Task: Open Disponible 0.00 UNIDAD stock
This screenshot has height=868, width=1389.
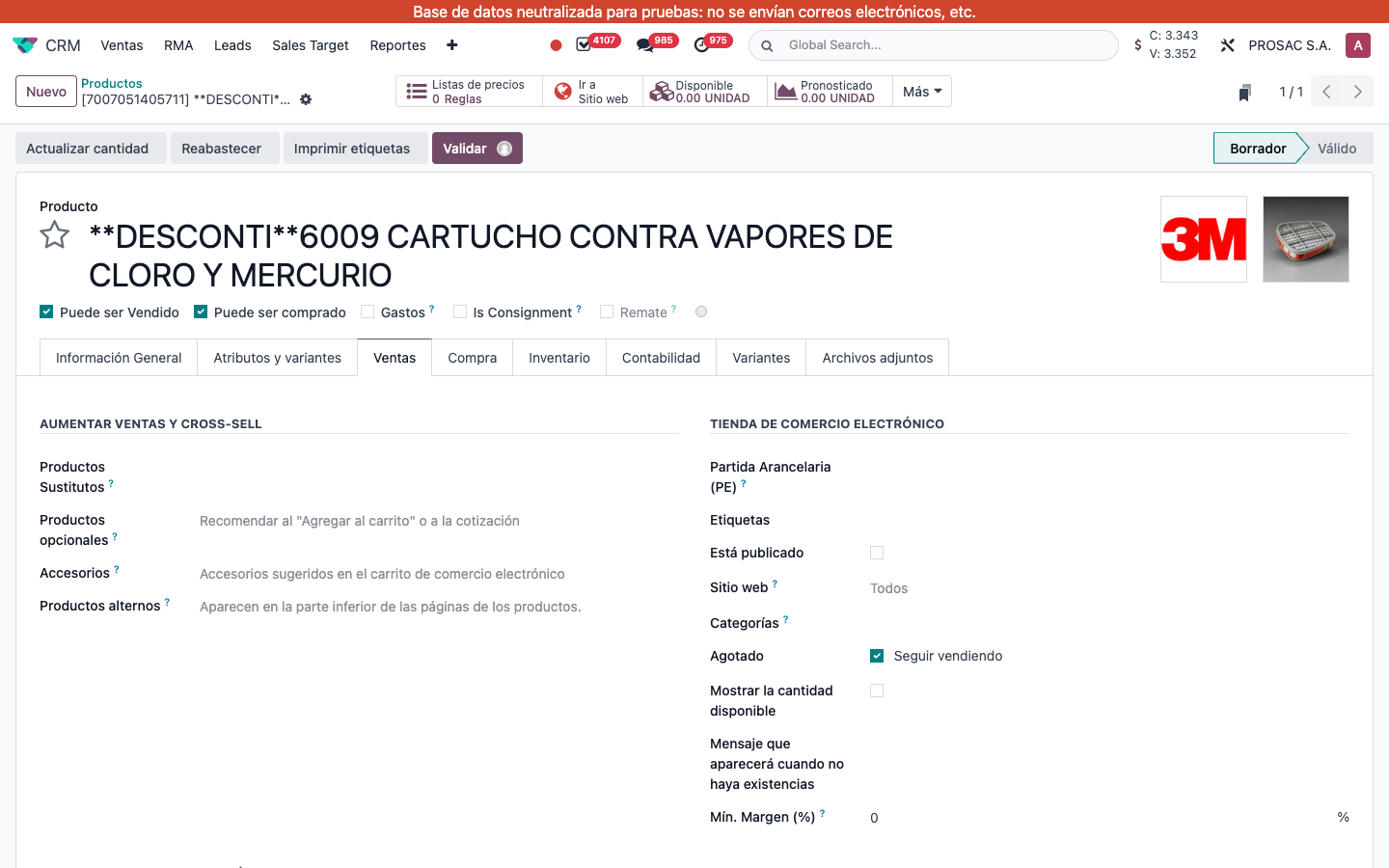Action: pos(704,92)
